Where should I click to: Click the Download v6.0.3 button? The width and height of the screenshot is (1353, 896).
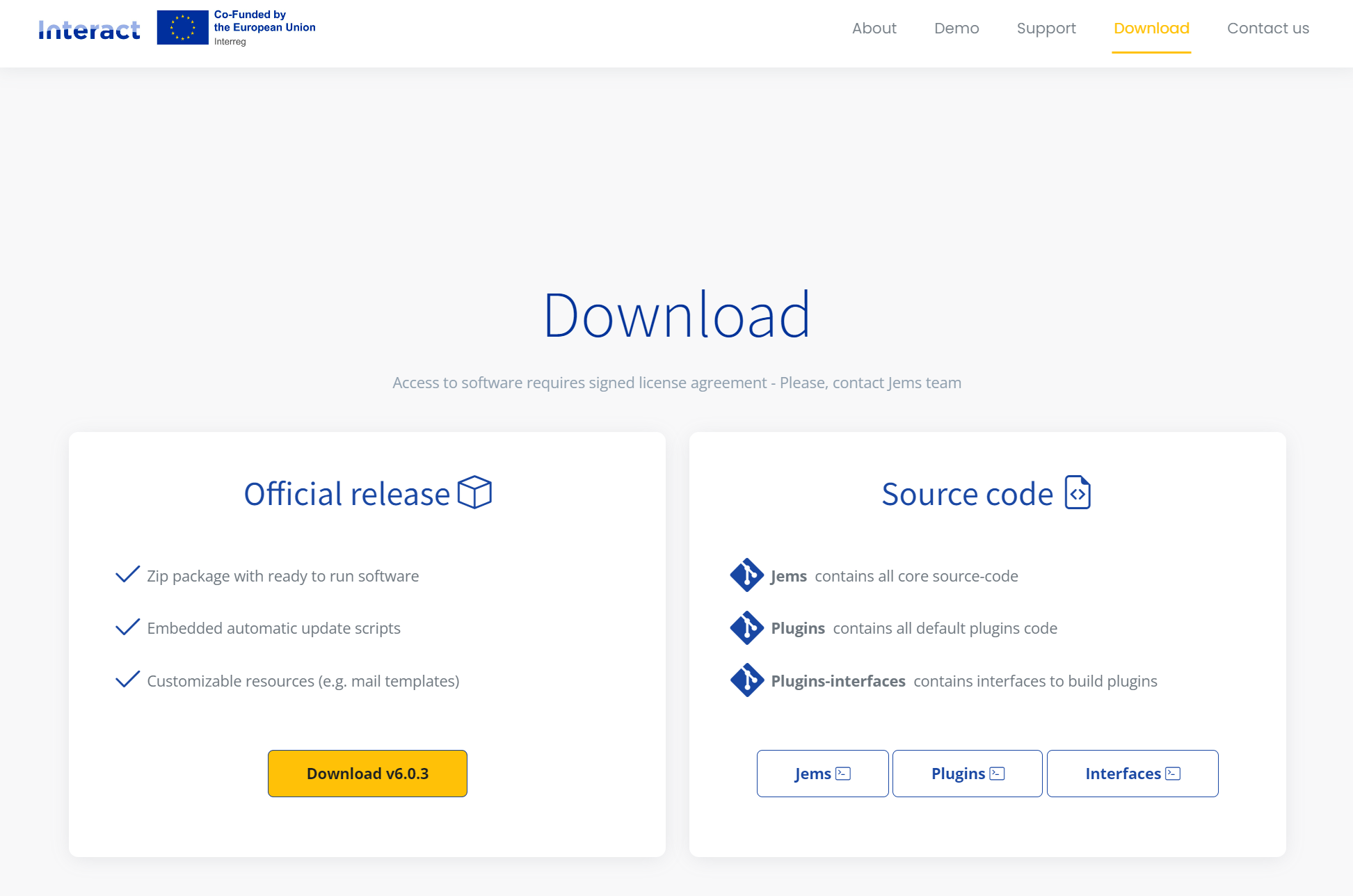(x=367, y=774)
